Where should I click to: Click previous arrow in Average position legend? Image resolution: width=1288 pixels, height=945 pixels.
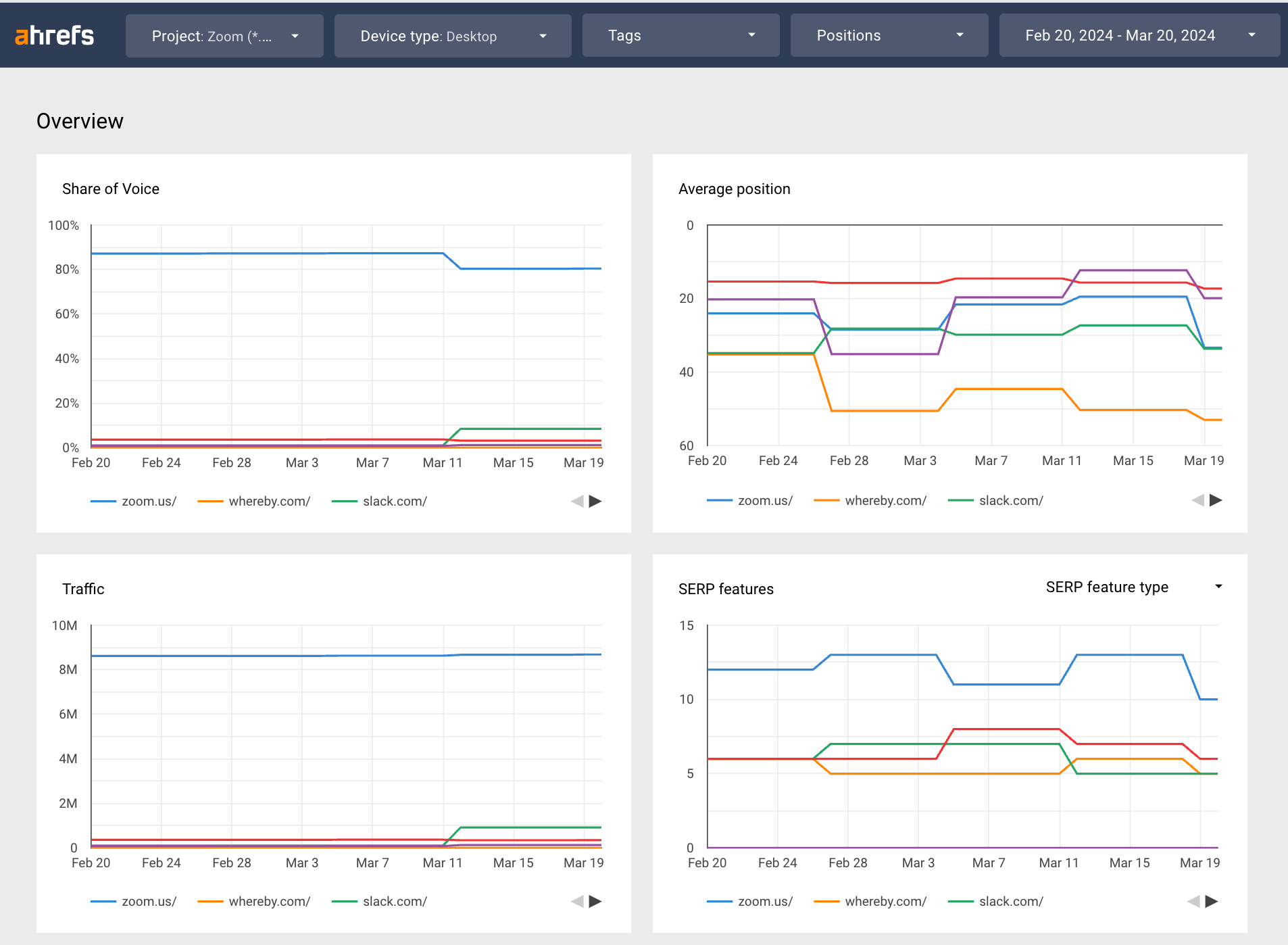(x=1197, y=500)
